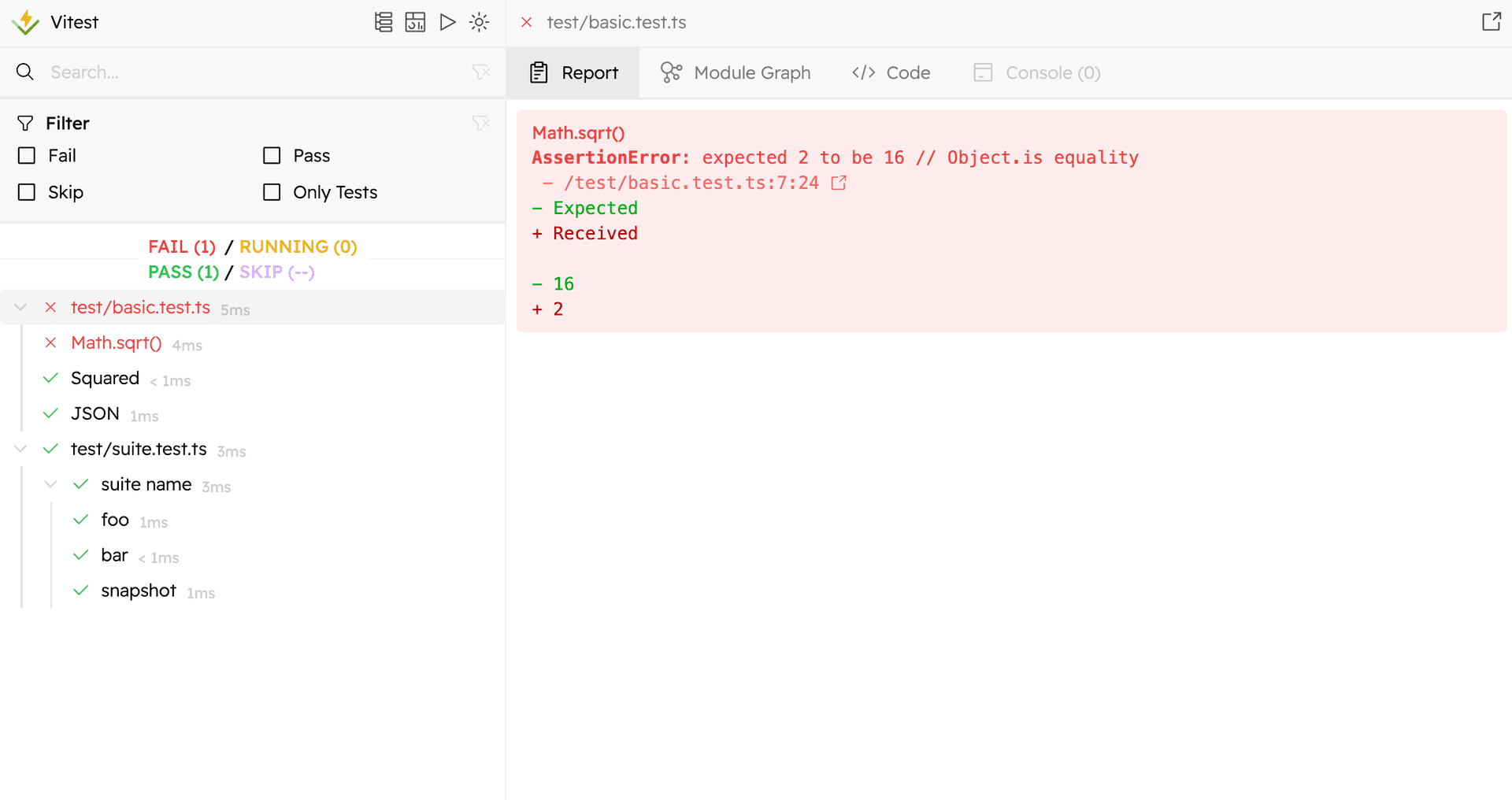Image resolution: width=1512 pixels, height=800 pixels.
Task: Open source location link icon after basic.test.ts:7:24
Action: coord(839,183)
